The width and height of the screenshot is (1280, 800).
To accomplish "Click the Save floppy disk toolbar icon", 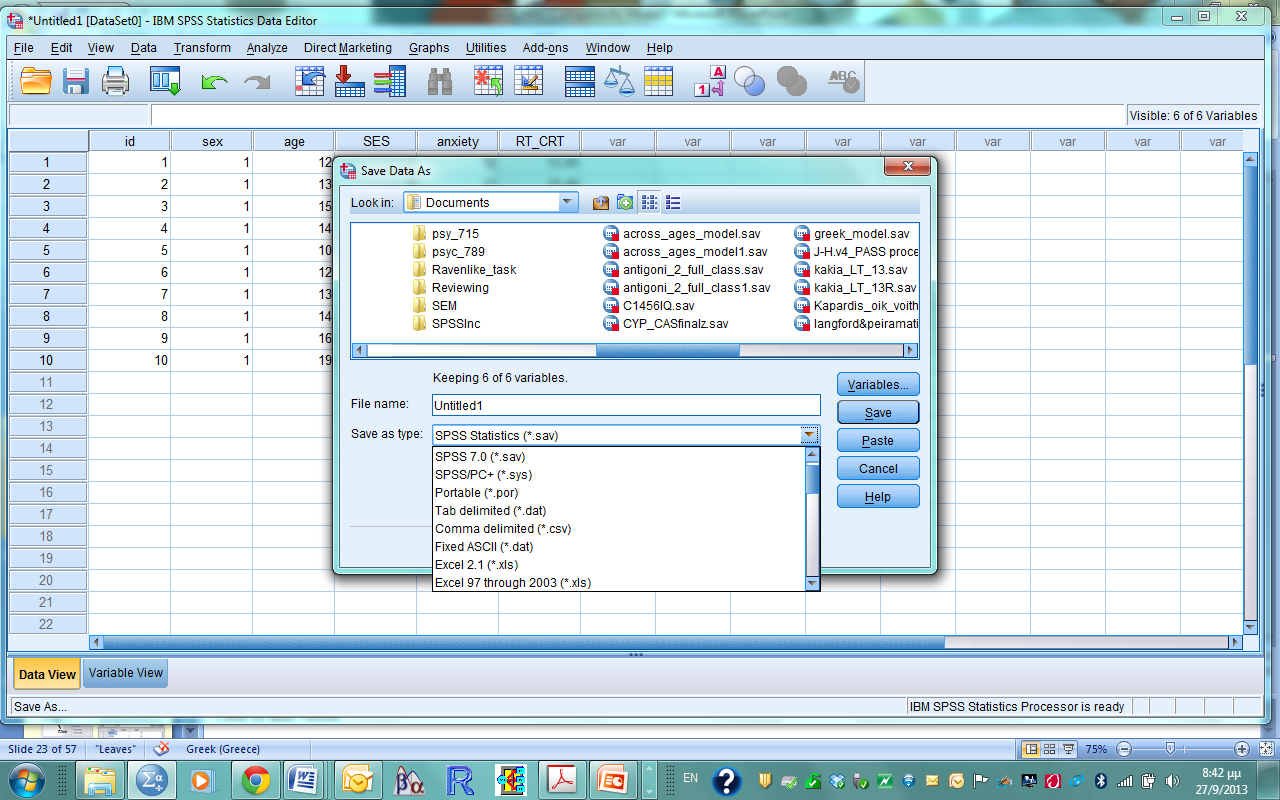I will point(78,81).
